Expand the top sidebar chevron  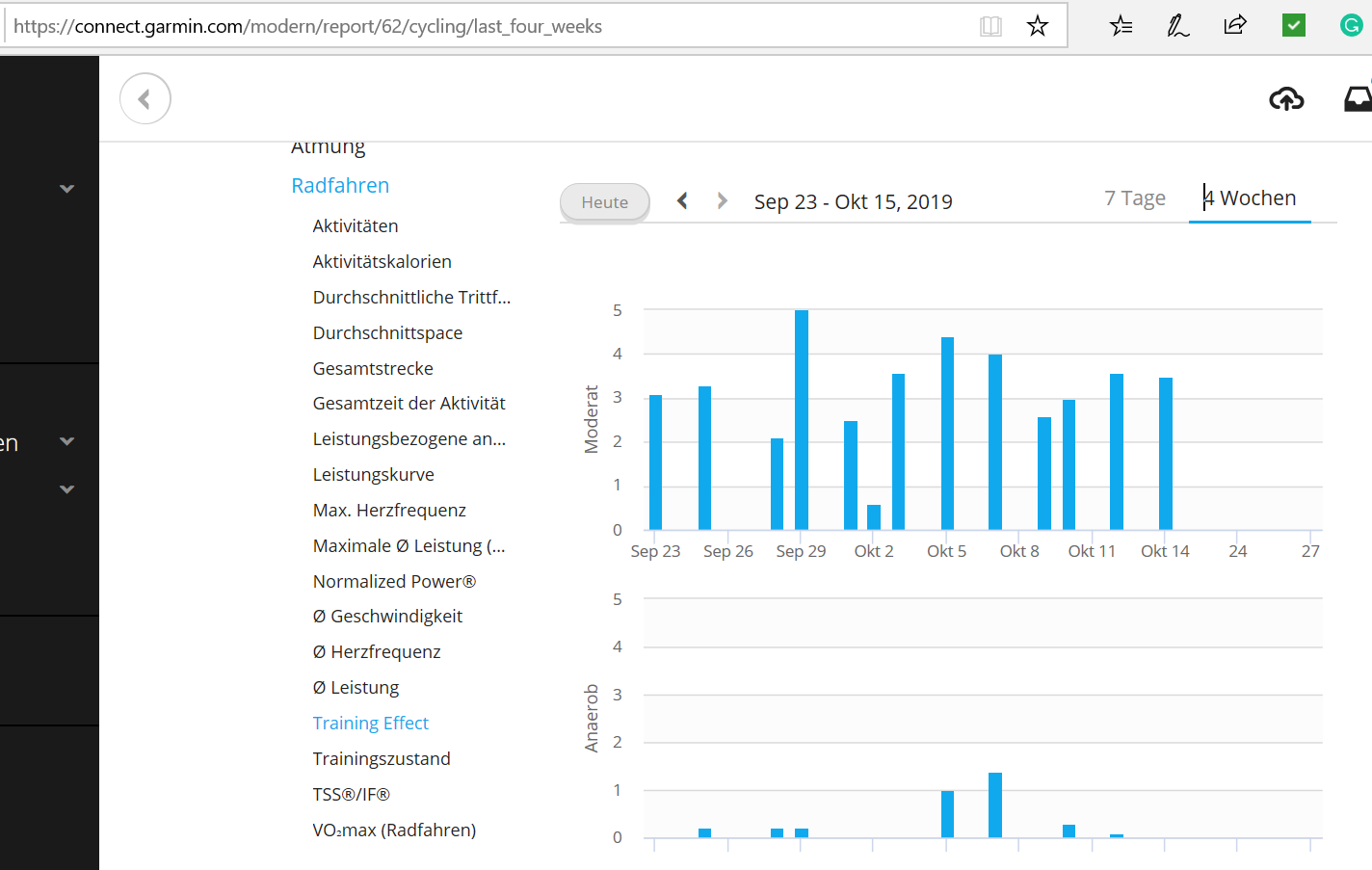[66, 189]
